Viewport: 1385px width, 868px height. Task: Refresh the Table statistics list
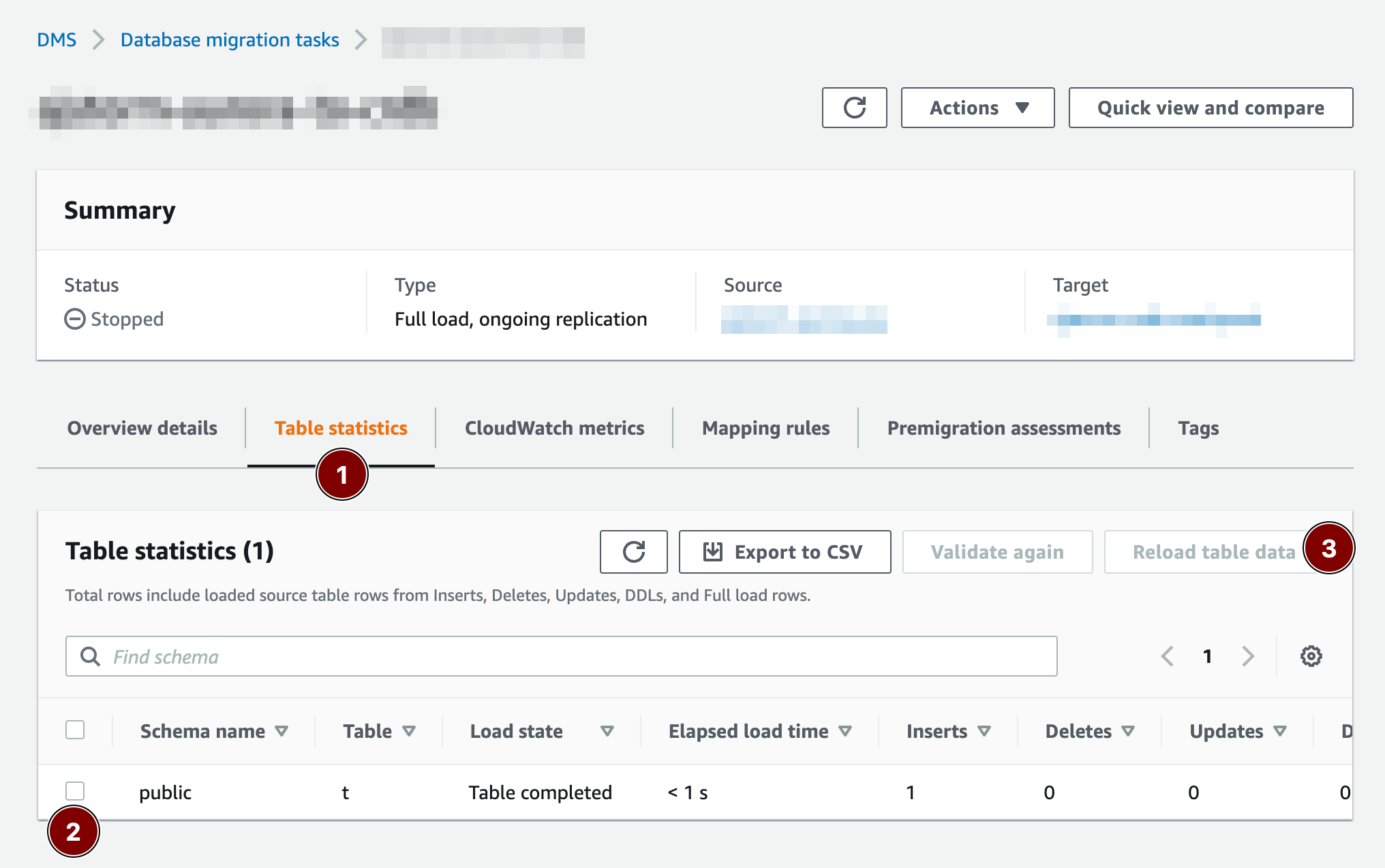633,552
